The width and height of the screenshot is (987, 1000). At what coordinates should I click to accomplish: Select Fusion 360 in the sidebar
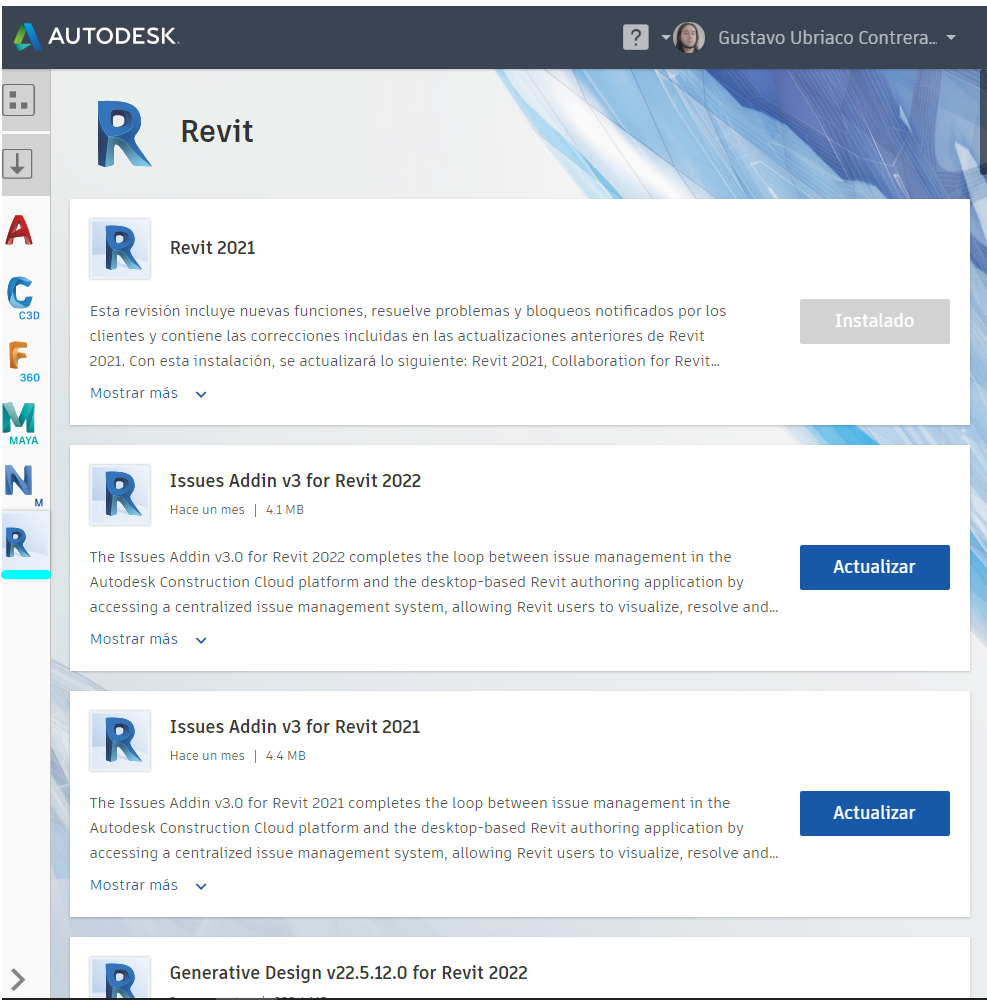click(x=24, y=362)
